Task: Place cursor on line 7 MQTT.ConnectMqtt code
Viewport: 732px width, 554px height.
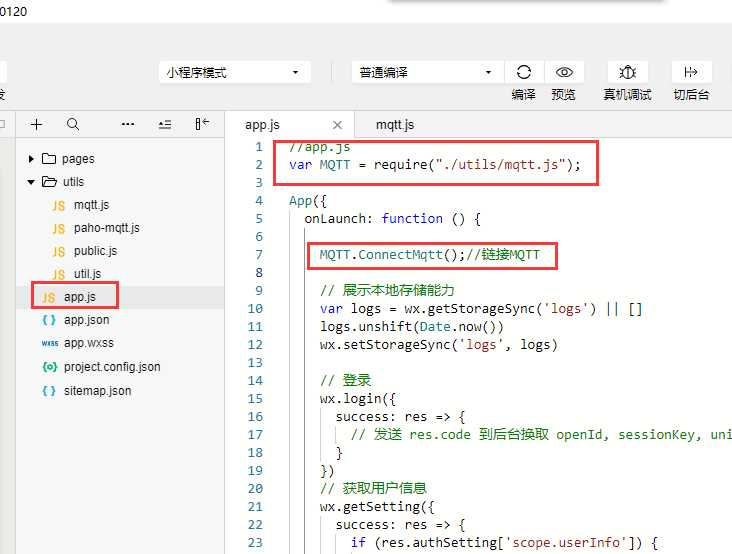Action: point(392,255)
